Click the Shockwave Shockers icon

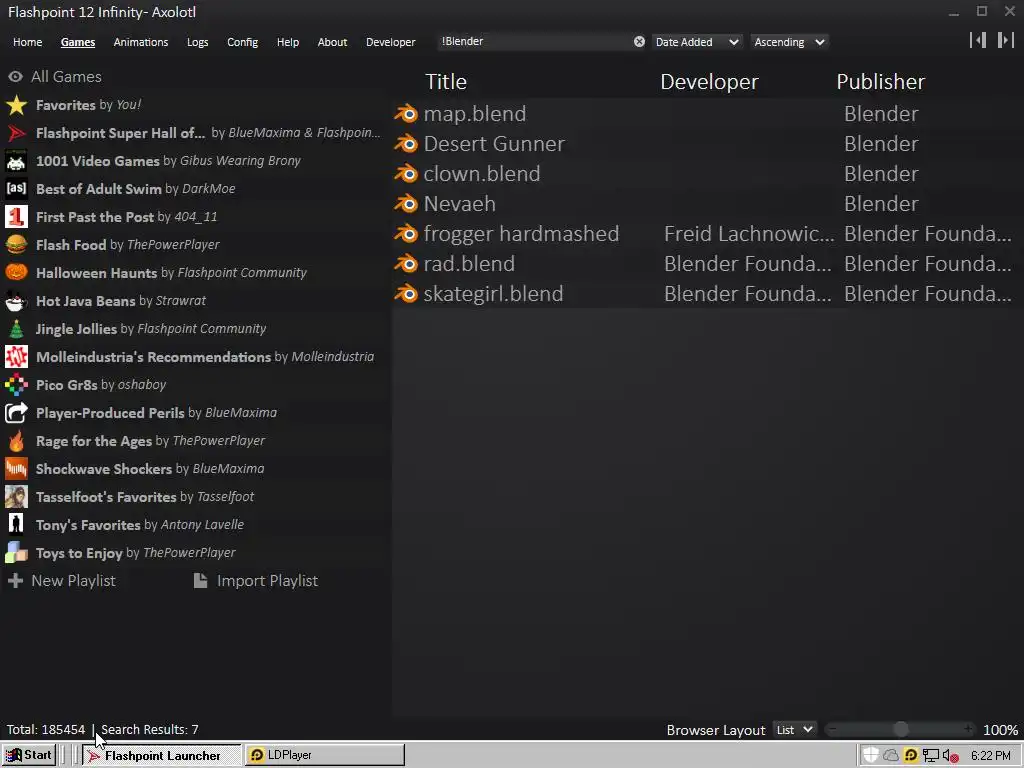16,469
